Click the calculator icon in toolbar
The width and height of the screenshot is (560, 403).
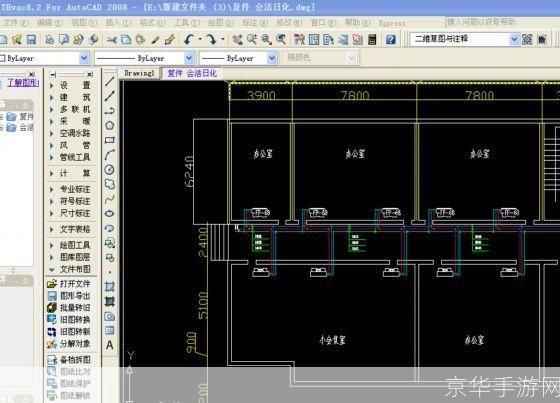click(372, 39)
